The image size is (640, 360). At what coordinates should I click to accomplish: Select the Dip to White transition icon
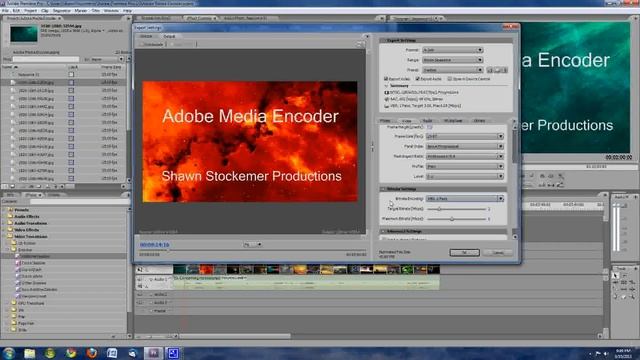click(x=18, y=276)
